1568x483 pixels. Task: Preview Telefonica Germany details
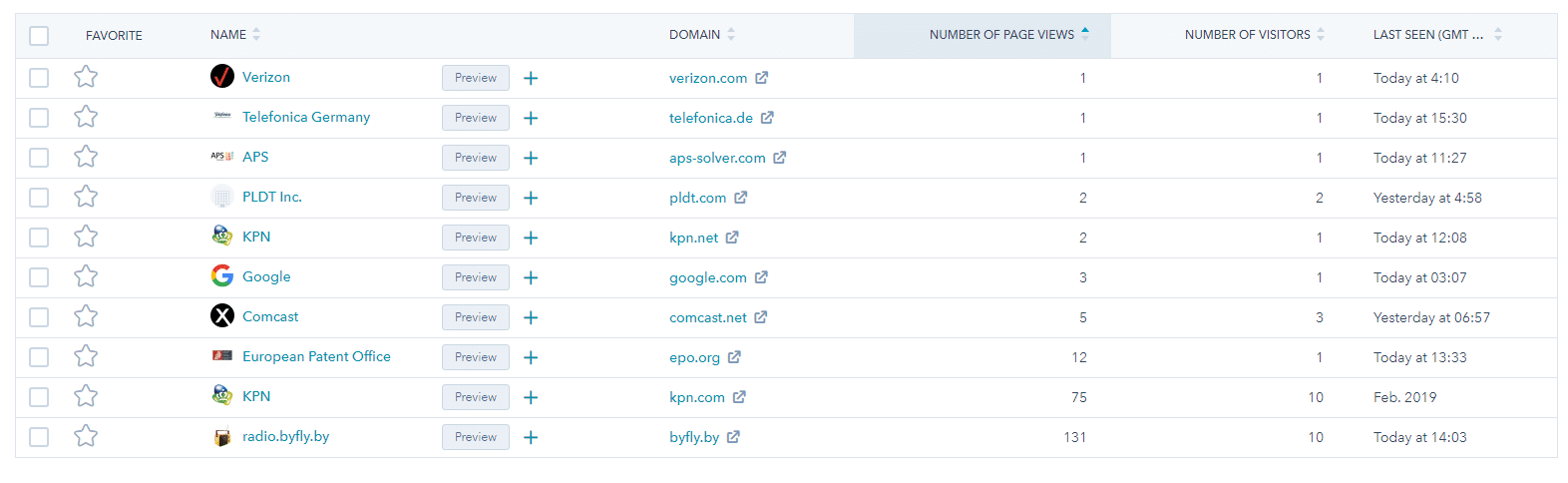tap(476, 118)
